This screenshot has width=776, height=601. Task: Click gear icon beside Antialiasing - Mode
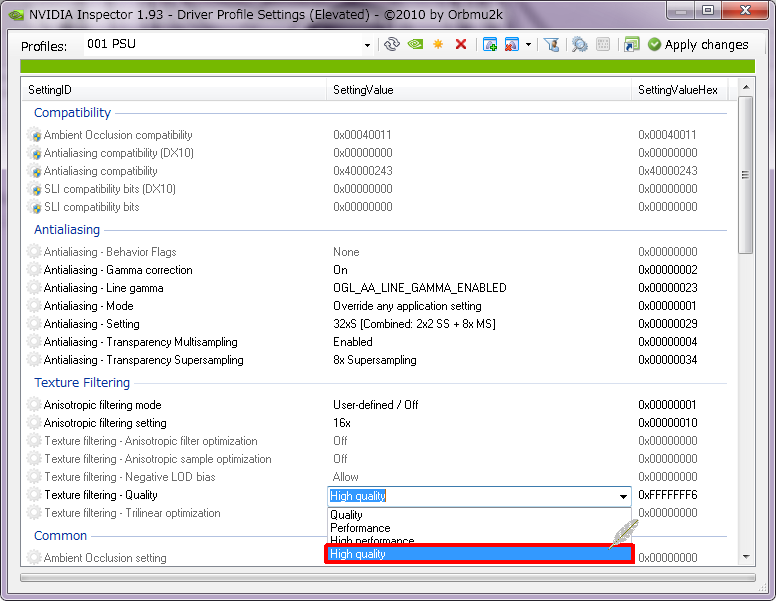coord(34,305)
